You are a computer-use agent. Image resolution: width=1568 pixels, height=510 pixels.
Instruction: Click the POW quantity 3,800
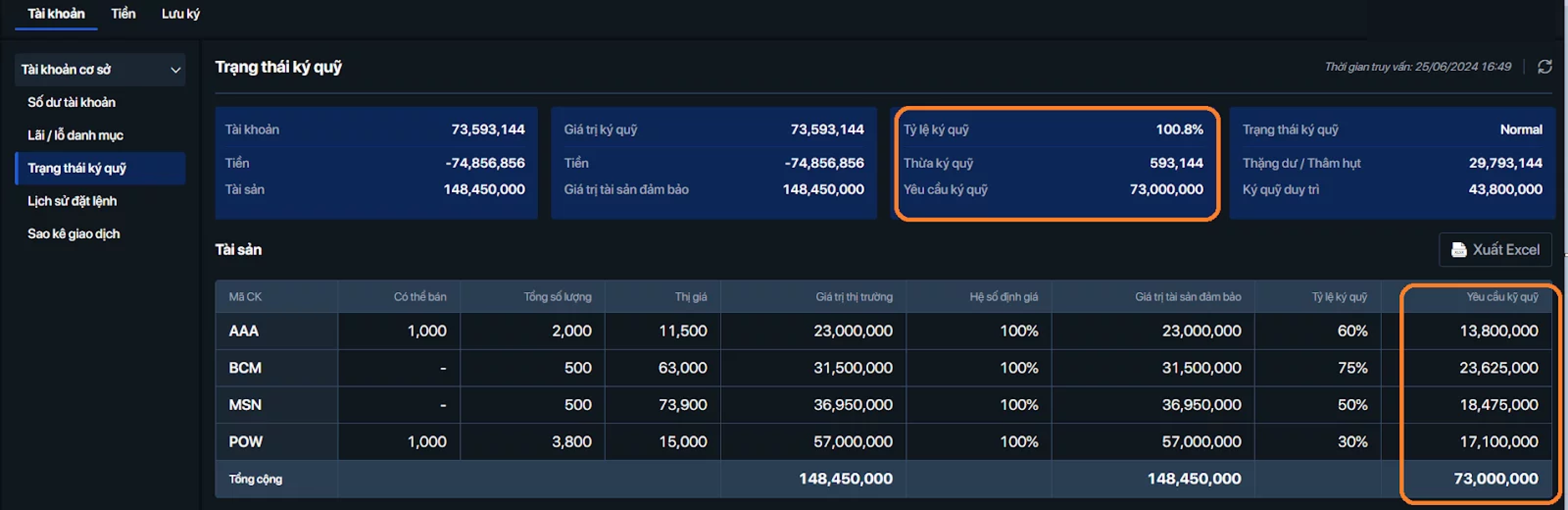click(571, 442)
